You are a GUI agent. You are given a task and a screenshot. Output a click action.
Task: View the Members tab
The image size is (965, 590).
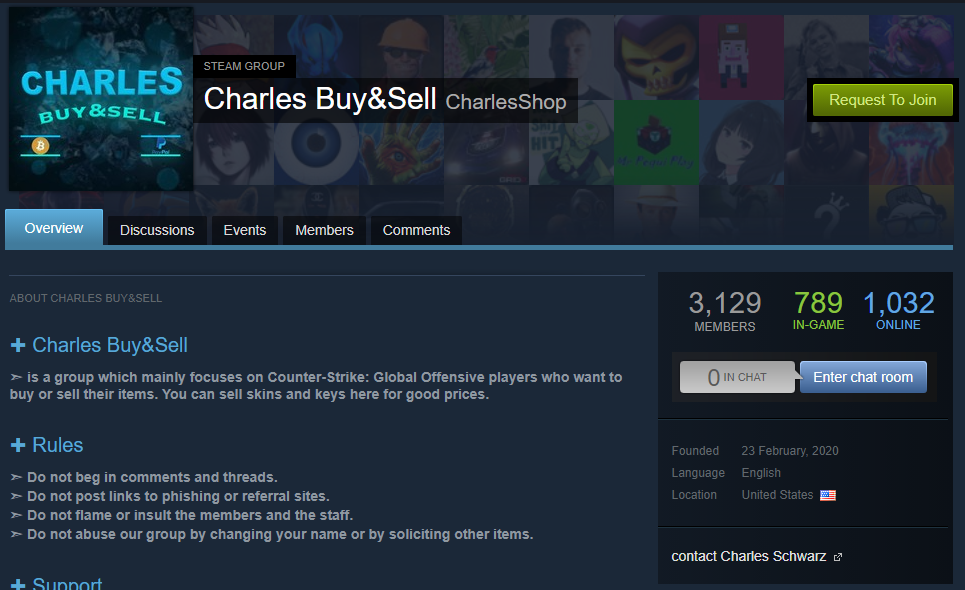pos(324,230)
